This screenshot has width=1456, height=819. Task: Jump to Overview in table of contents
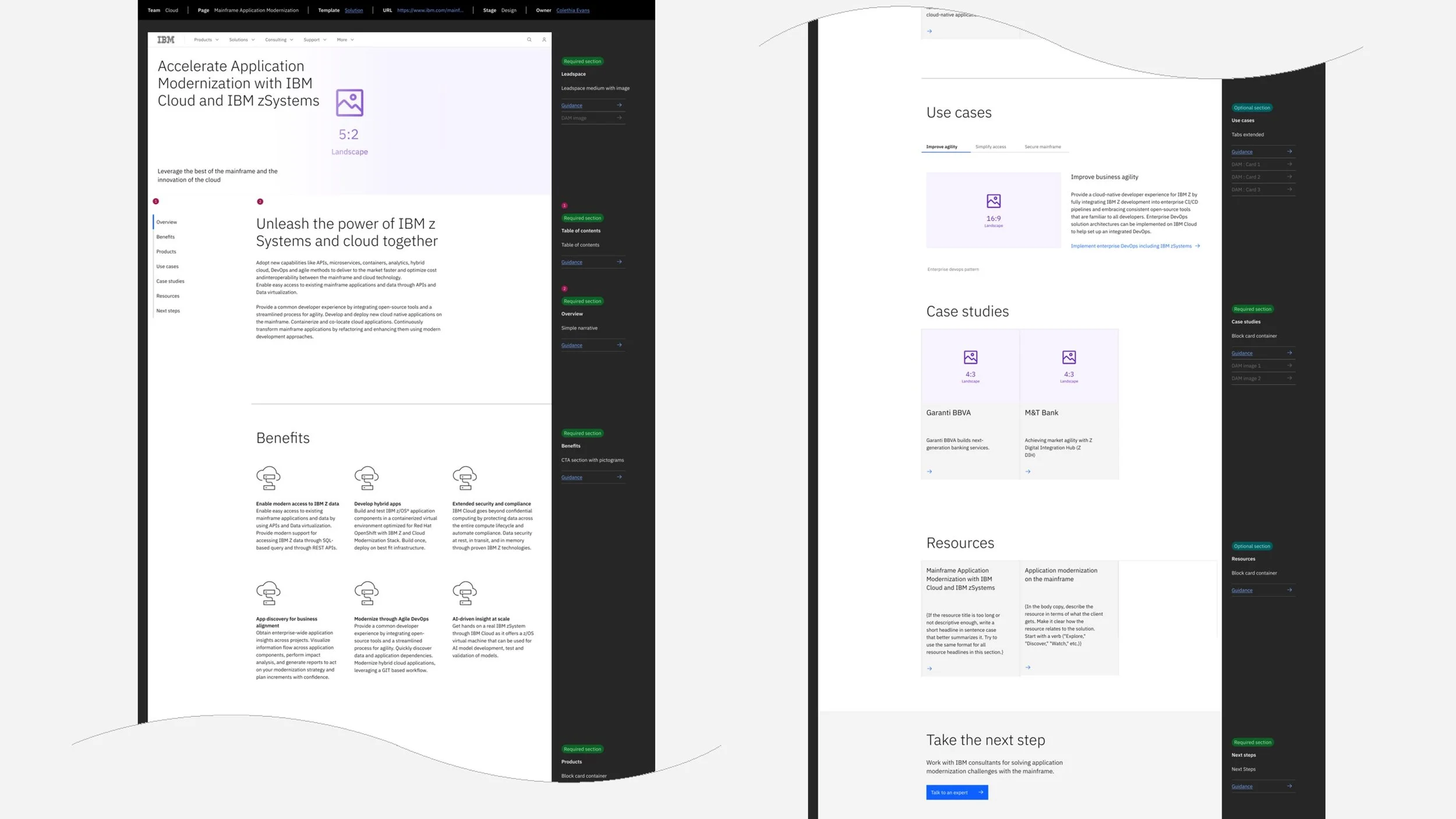167,222
